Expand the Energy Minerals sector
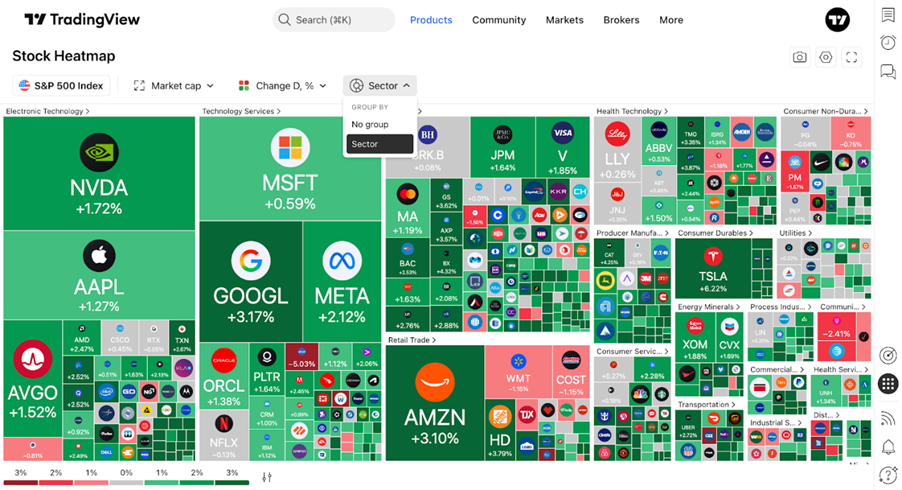Image resolution: width=902 pixels, height=490 pixels. click(x=709, y=307)
